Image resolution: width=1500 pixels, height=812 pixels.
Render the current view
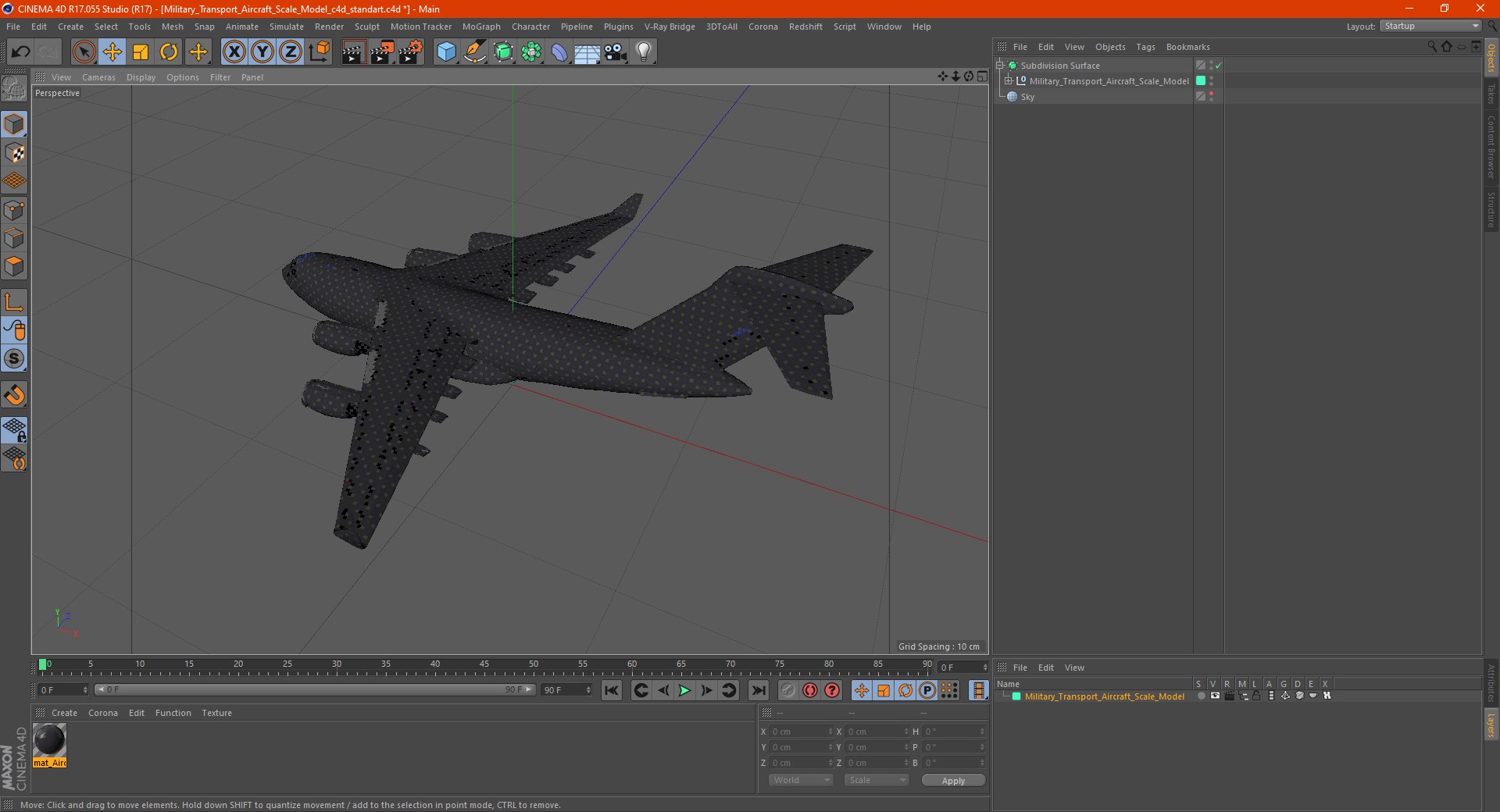353,52
